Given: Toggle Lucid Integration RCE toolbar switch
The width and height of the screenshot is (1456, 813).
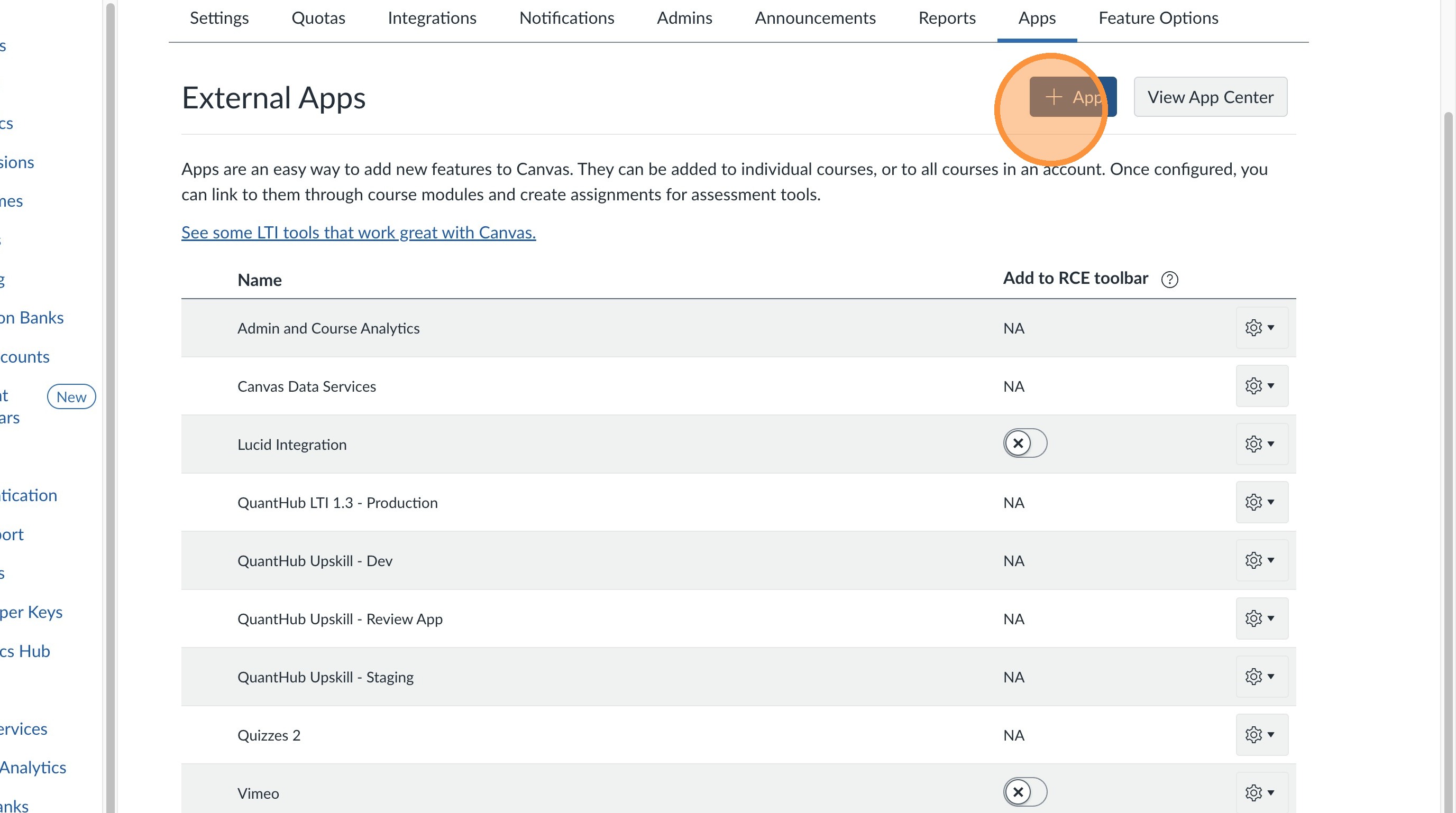Looking at the screenshot, I should coord(1025,444).
